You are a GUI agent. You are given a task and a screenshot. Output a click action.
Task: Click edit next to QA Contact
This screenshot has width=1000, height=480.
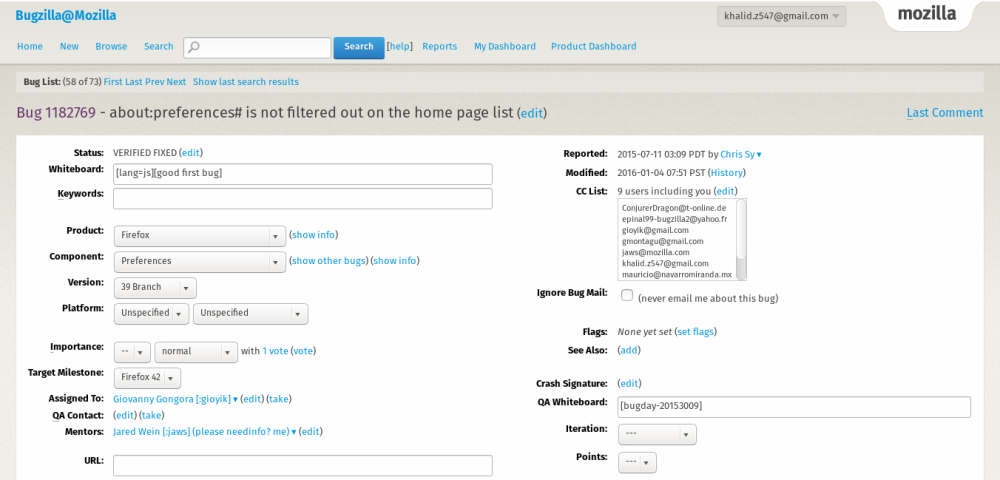tap(125, 416)
